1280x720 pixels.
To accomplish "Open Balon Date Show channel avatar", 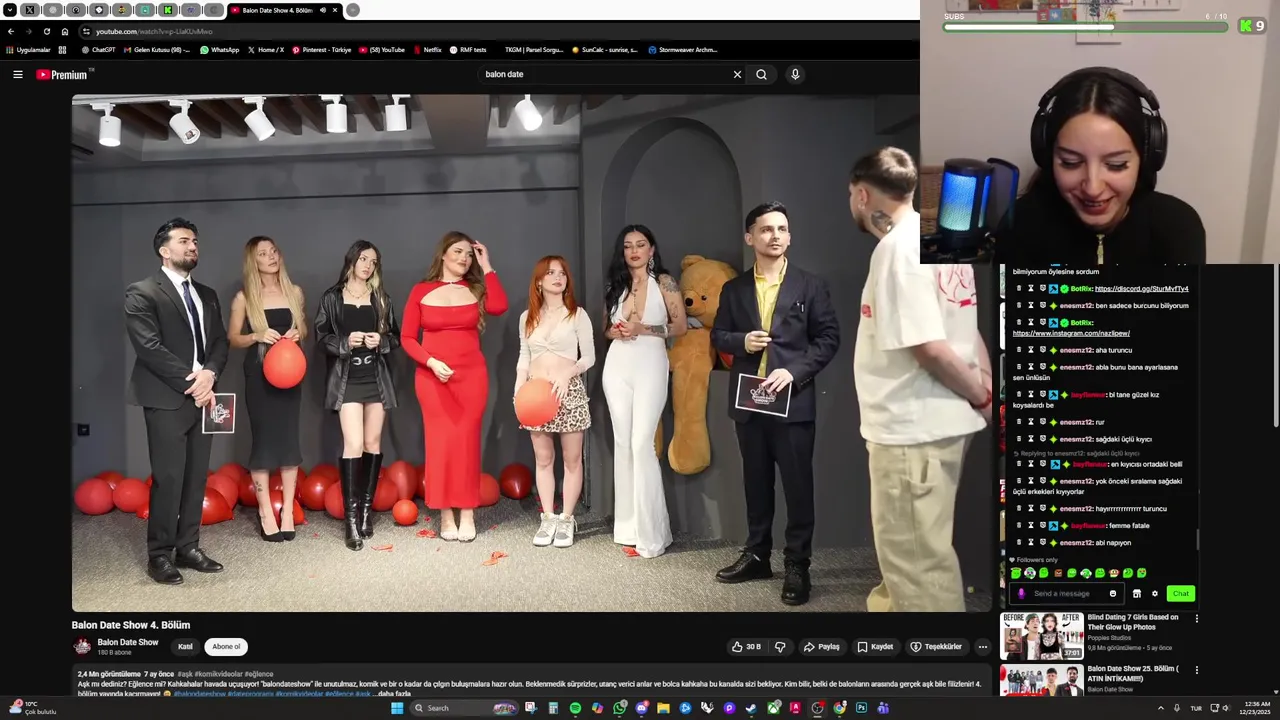I will click(82, 646).
